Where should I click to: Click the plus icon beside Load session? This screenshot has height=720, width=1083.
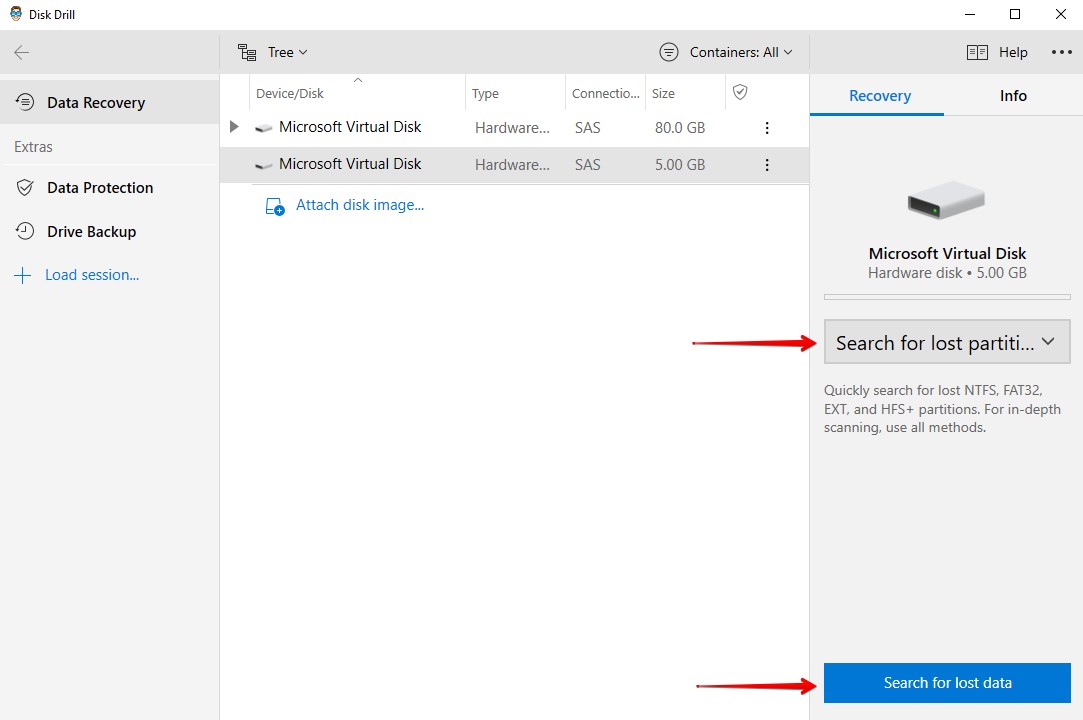[x=23, y=276]
